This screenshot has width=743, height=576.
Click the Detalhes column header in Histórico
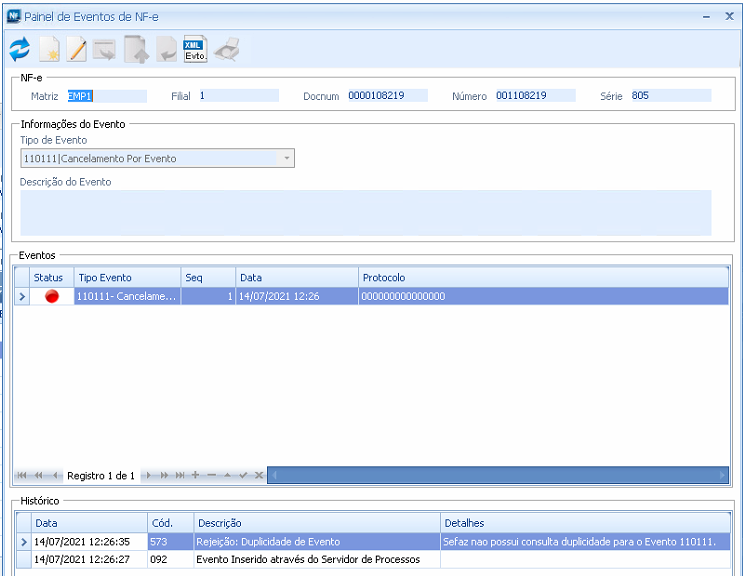(x=465, y=523)
